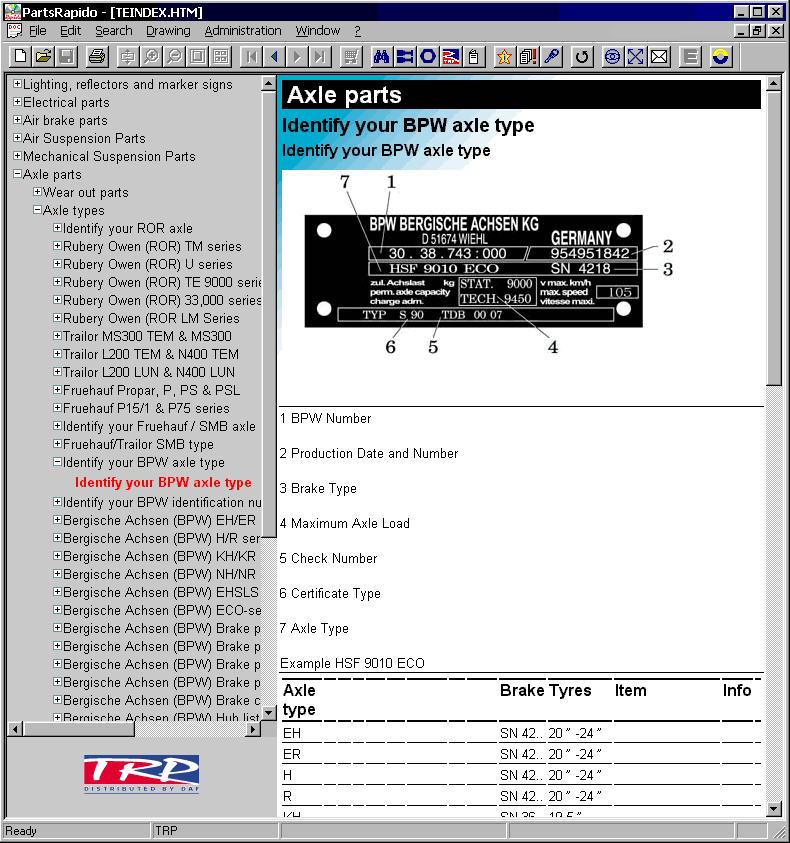Image resolution: width=790 pixels, height=843 pixels.
Task: Expand the Air Suspension Parts node
Action: click(x=17, y=138)
